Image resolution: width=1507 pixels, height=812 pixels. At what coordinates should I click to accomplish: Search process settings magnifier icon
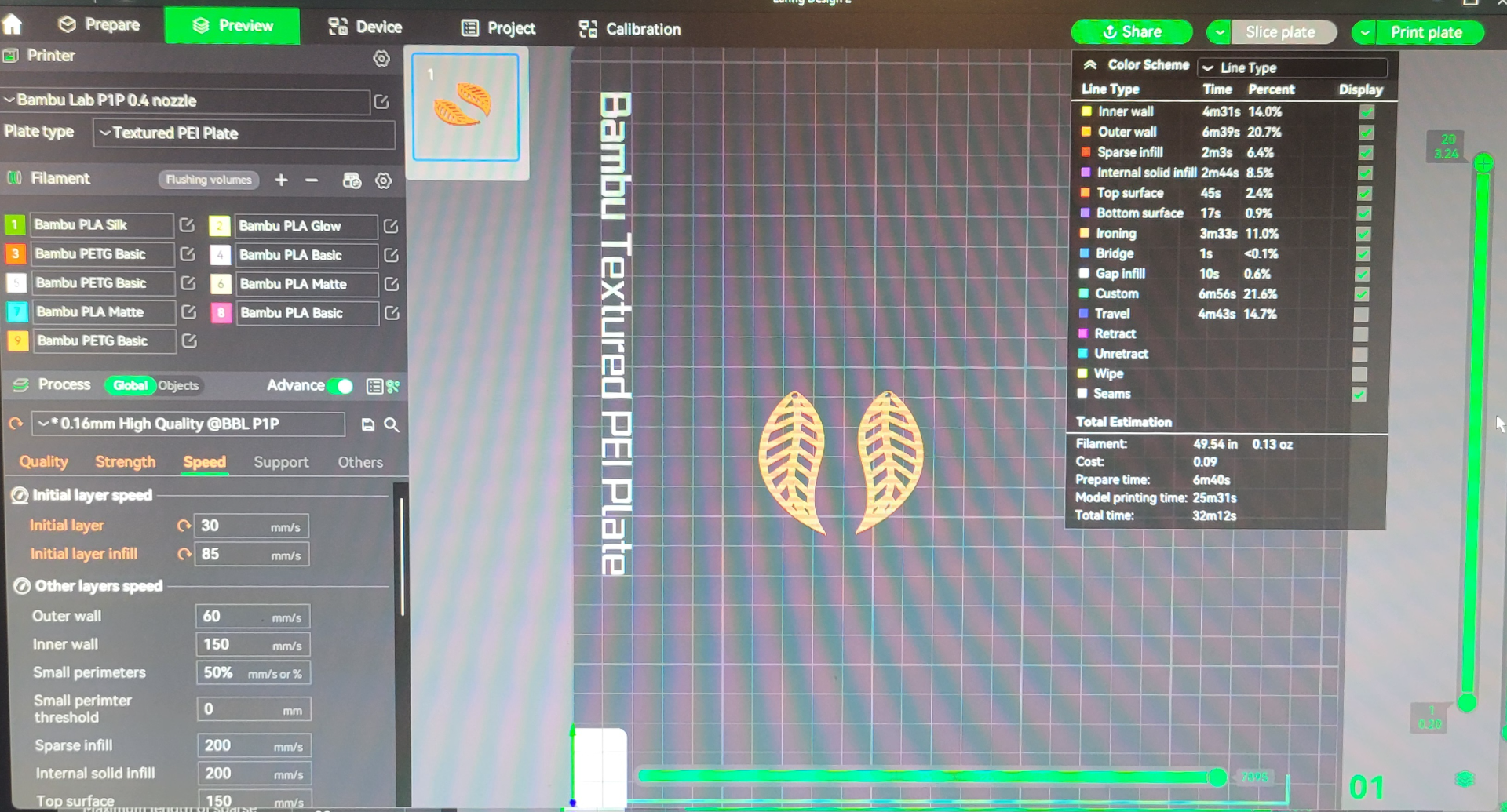tap(392, 424)
